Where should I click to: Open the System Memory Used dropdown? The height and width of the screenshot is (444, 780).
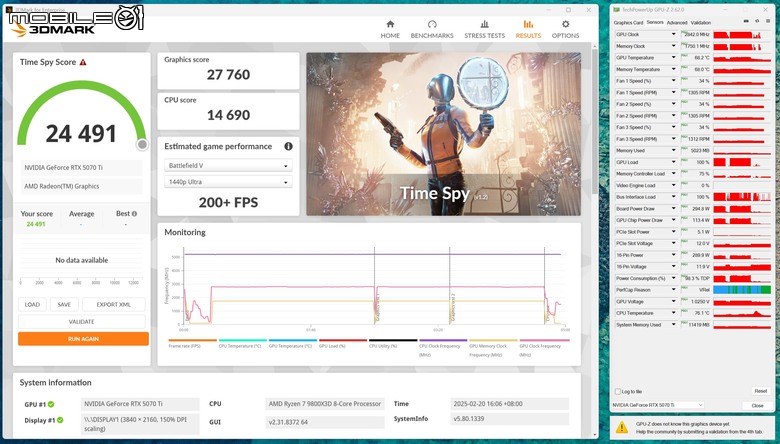(674, 325)
